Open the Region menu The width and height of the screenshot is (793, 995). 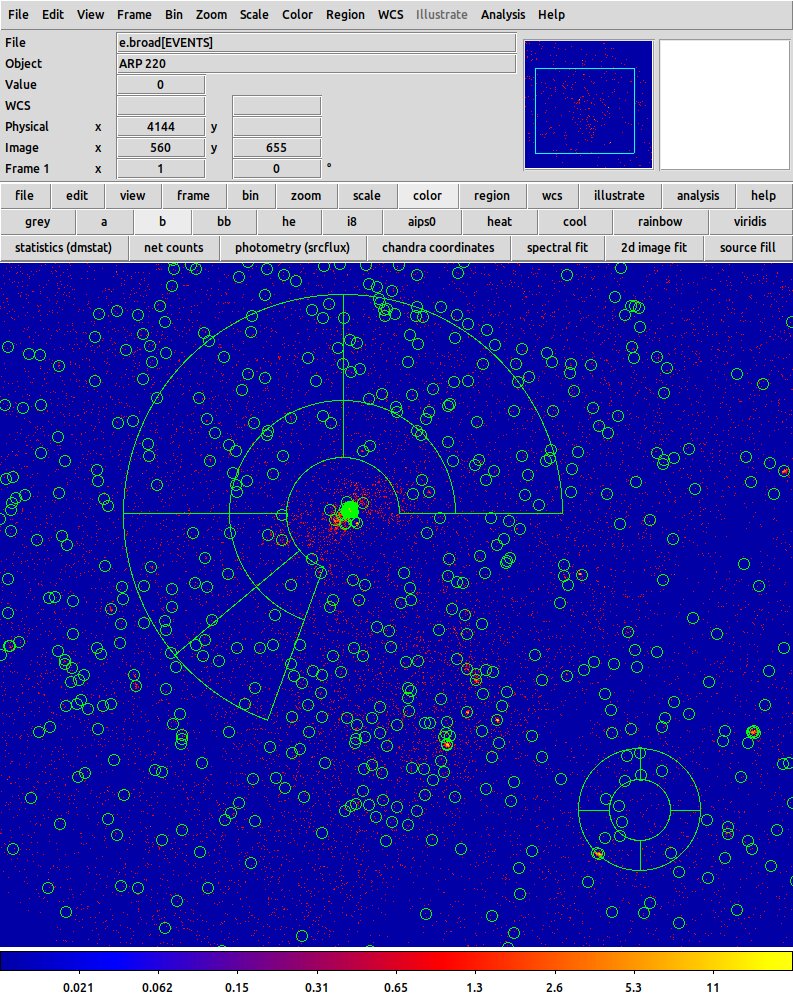click(x=345, y=14)
